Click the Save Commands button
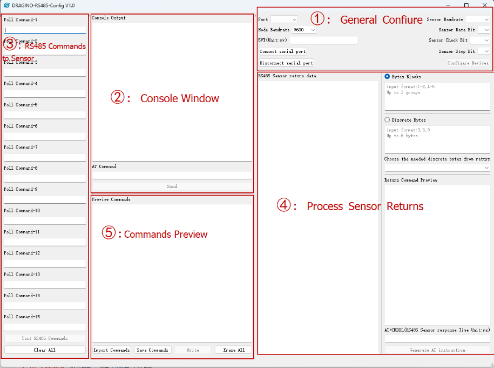The height and width of the screenshot is (368, 494). pyautogui.click(x=153, y=350)
